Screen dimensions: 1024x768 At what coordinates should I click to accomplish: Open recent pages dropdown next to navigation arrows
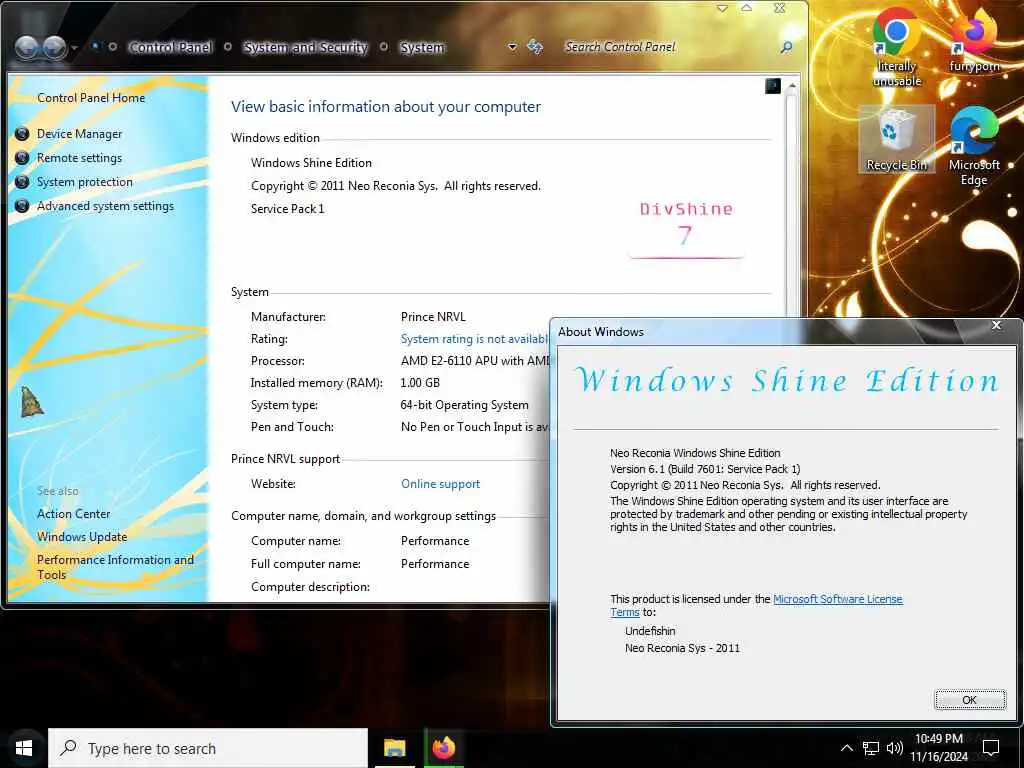pyautogui.click(x=74, y=48)
